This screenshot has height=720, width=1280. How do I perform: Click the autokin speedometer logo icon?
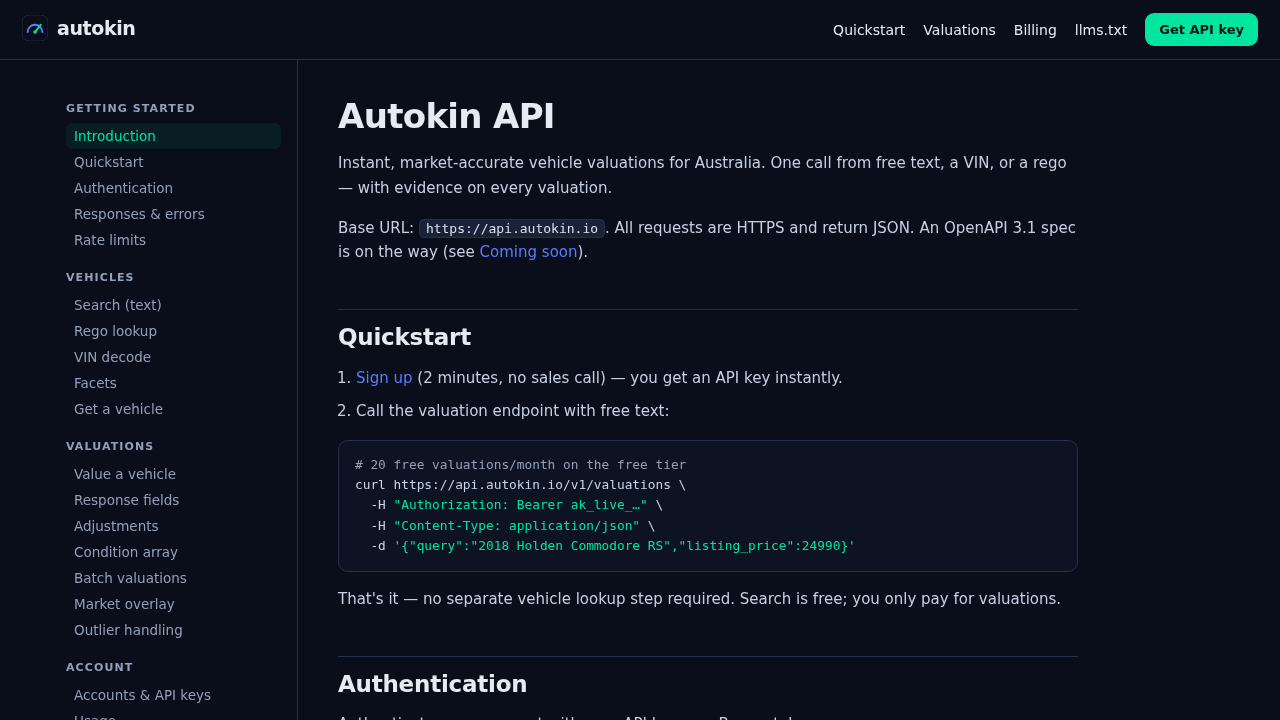point(35,28)
